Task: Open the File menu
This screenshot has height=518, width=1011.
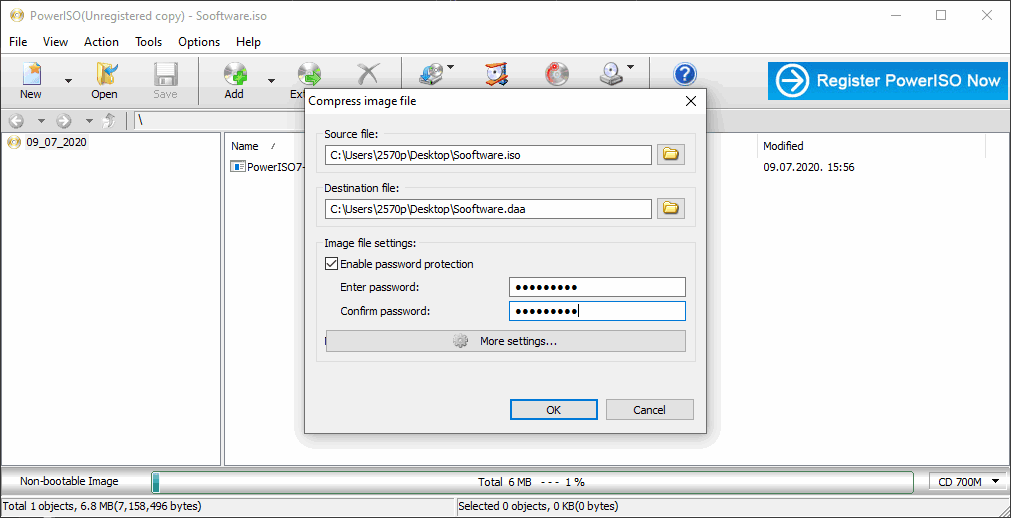Action: (x=18, y=42)
